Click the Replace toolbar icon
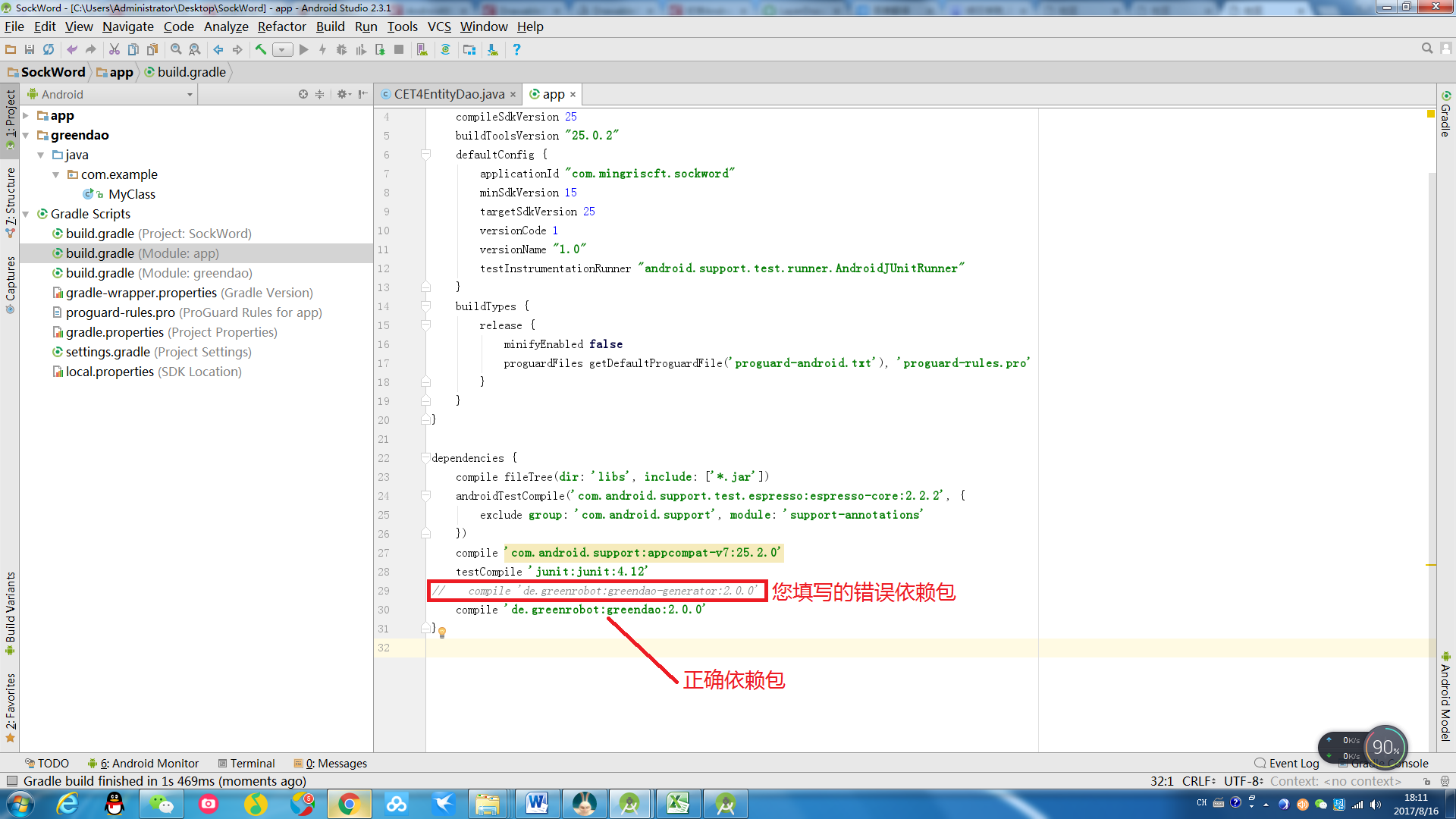The width and height of the screenshot is (1456, 819). [195, 49]
